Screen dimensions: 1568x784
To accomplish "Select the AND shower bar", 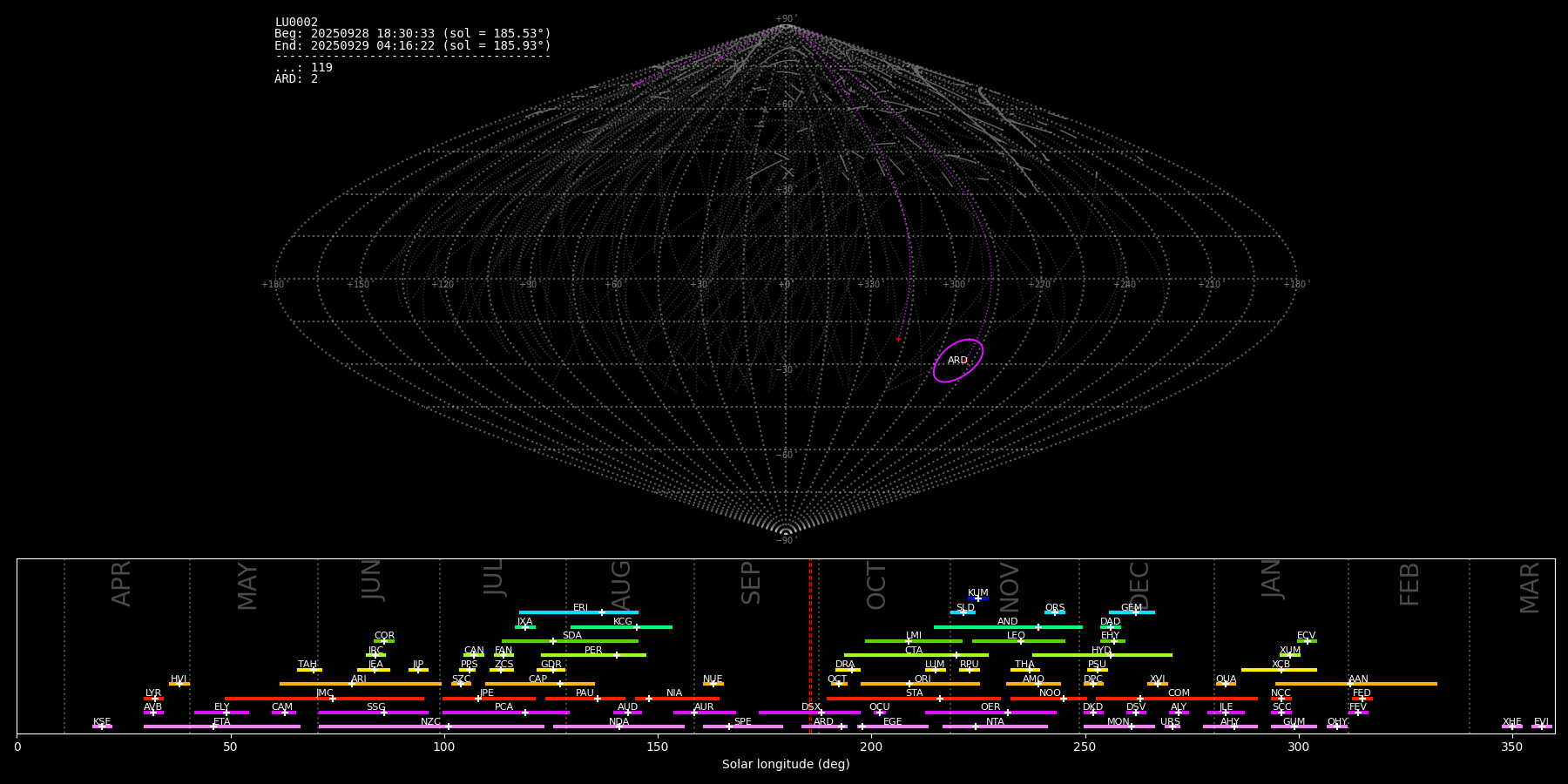I will click(x=1008, y=626).
